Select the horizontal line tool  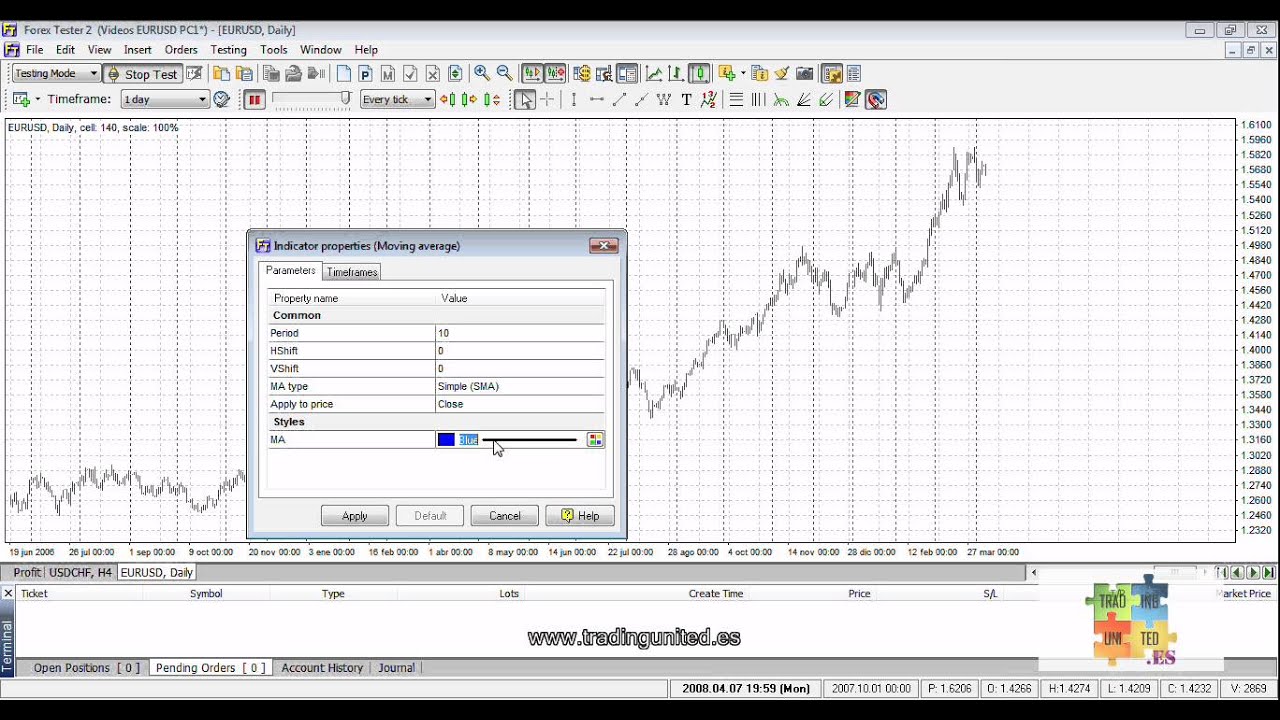point(597,99)
